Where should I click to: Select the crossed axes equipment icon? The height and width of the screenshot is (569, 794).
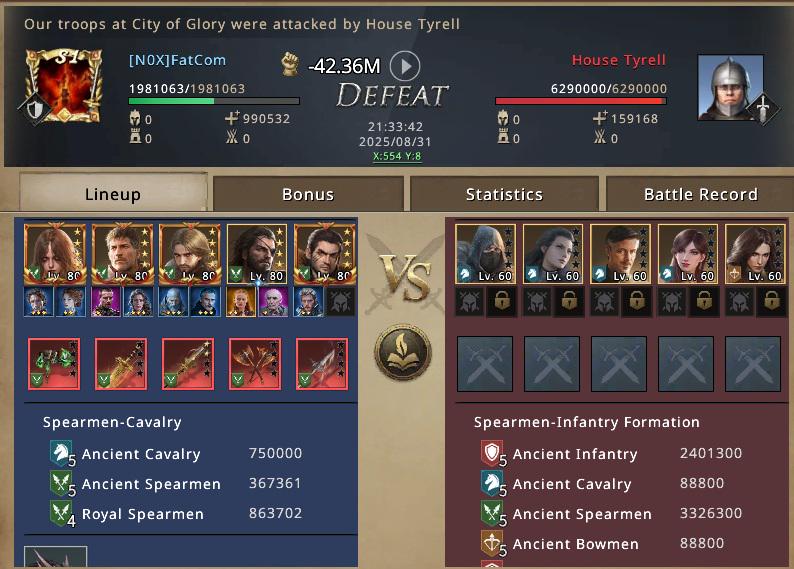tap(255, 364)
